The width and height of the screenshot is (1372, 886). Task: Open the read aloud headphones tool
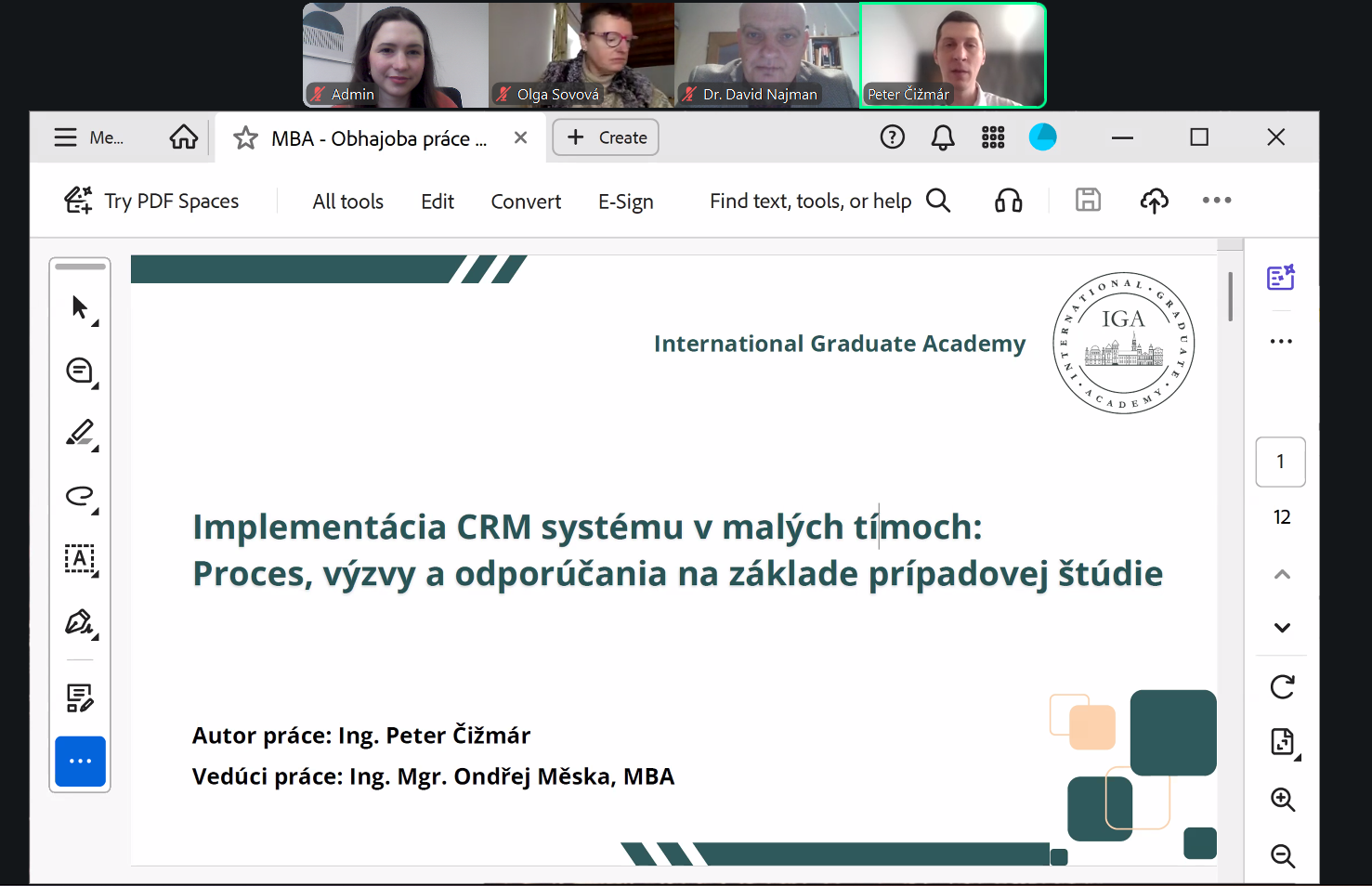(1008, 201)
